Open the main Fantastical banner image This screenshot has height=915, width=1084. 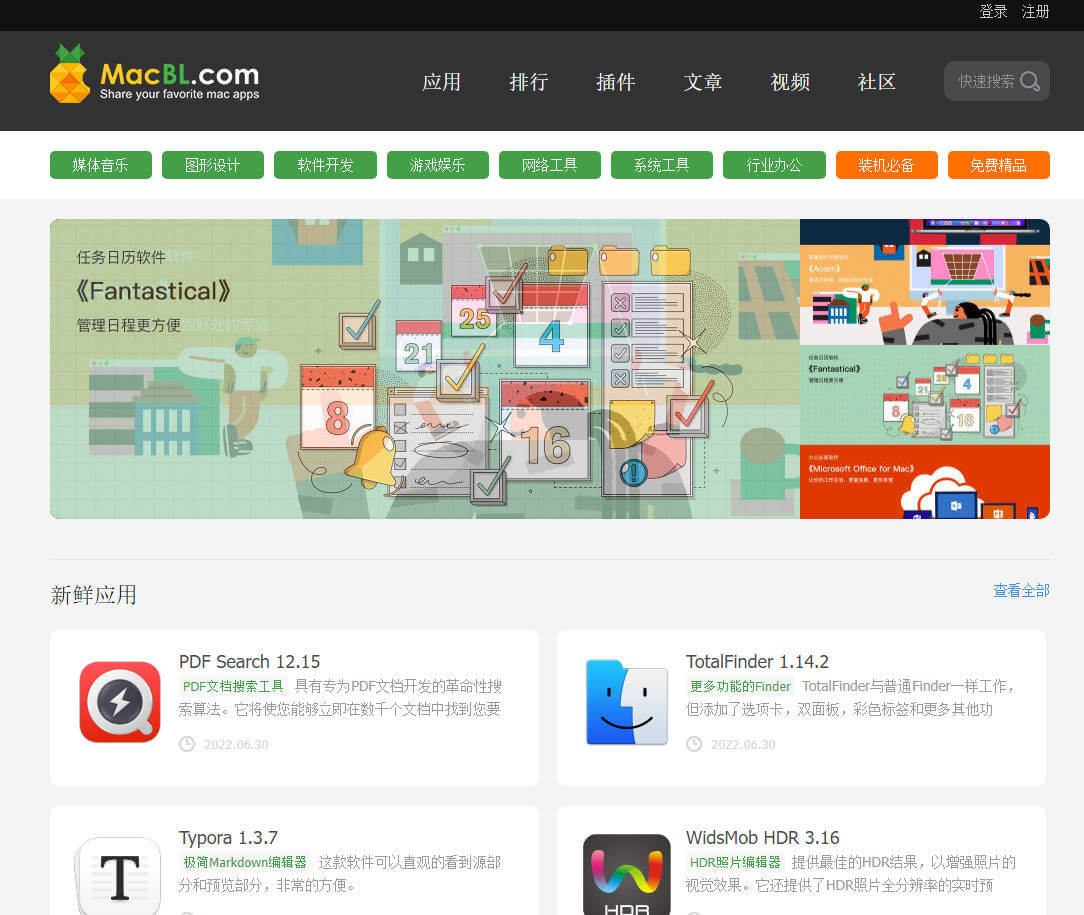[x=424, y=369]
